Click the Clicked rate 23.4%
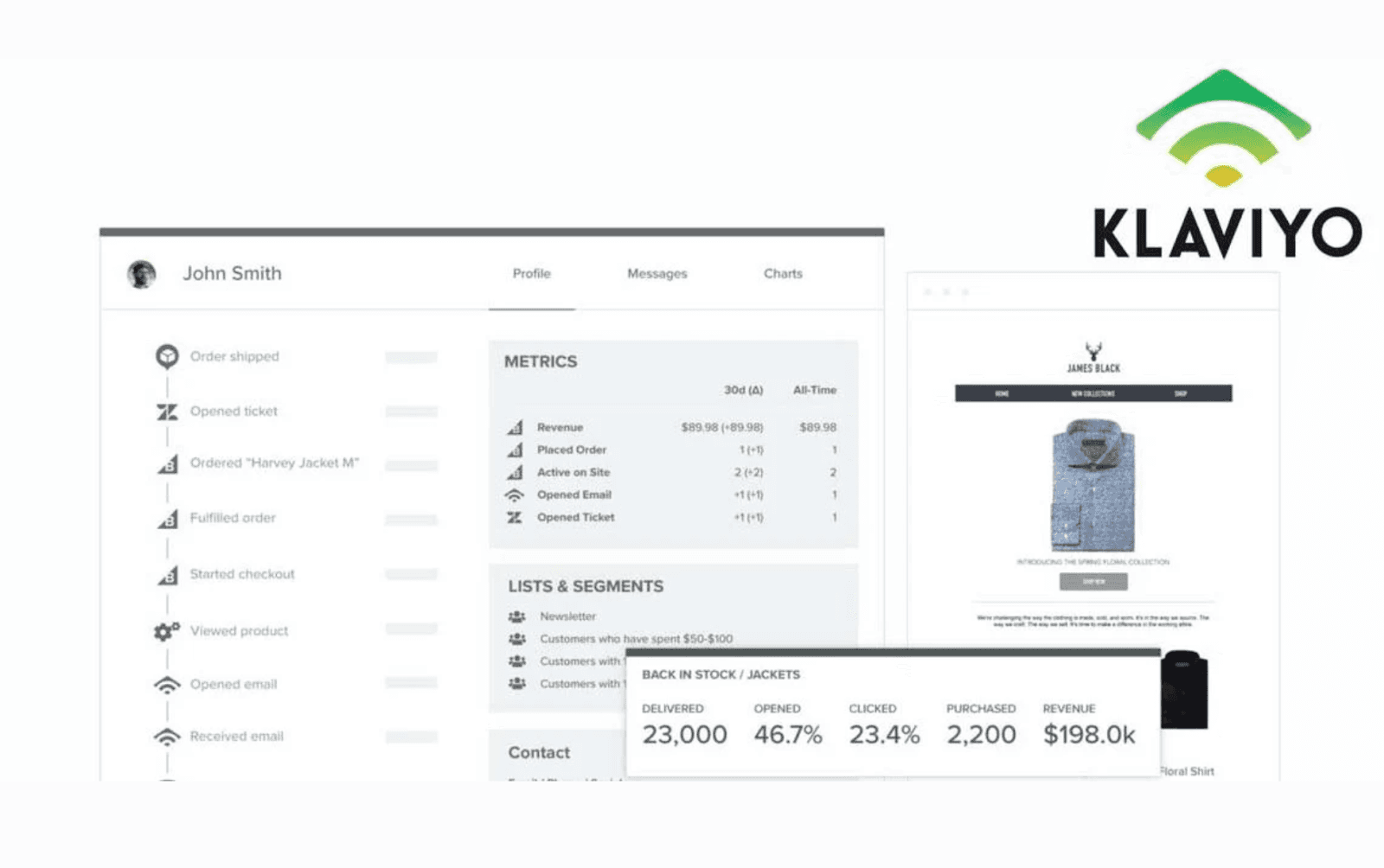The image size is (1384, 868). coord(884,735)
